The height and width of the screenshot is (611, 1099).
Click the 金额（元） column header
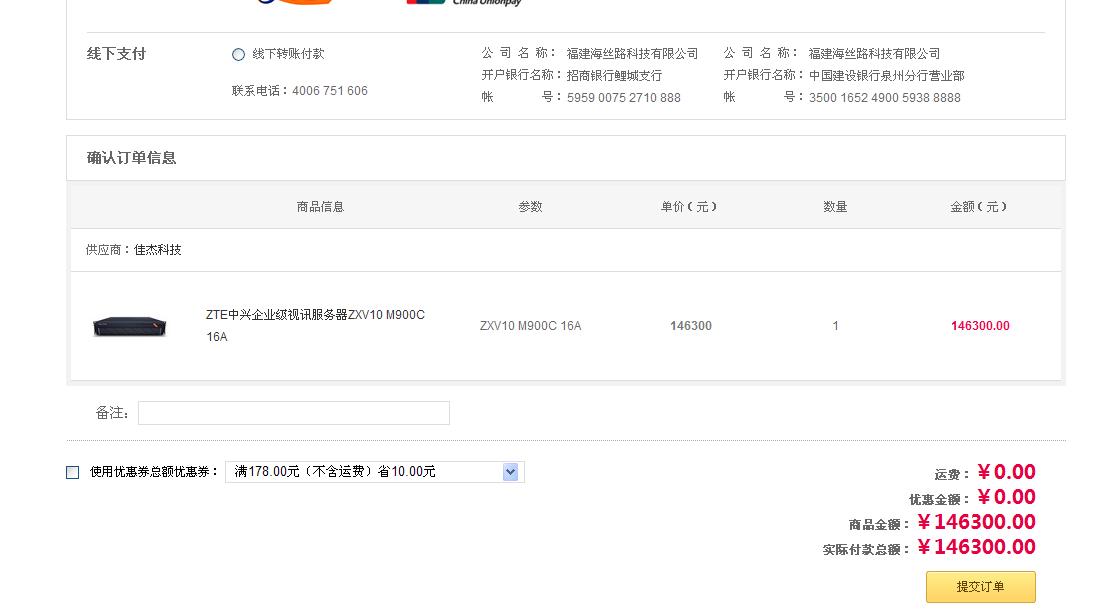click(x=979, y=207)
